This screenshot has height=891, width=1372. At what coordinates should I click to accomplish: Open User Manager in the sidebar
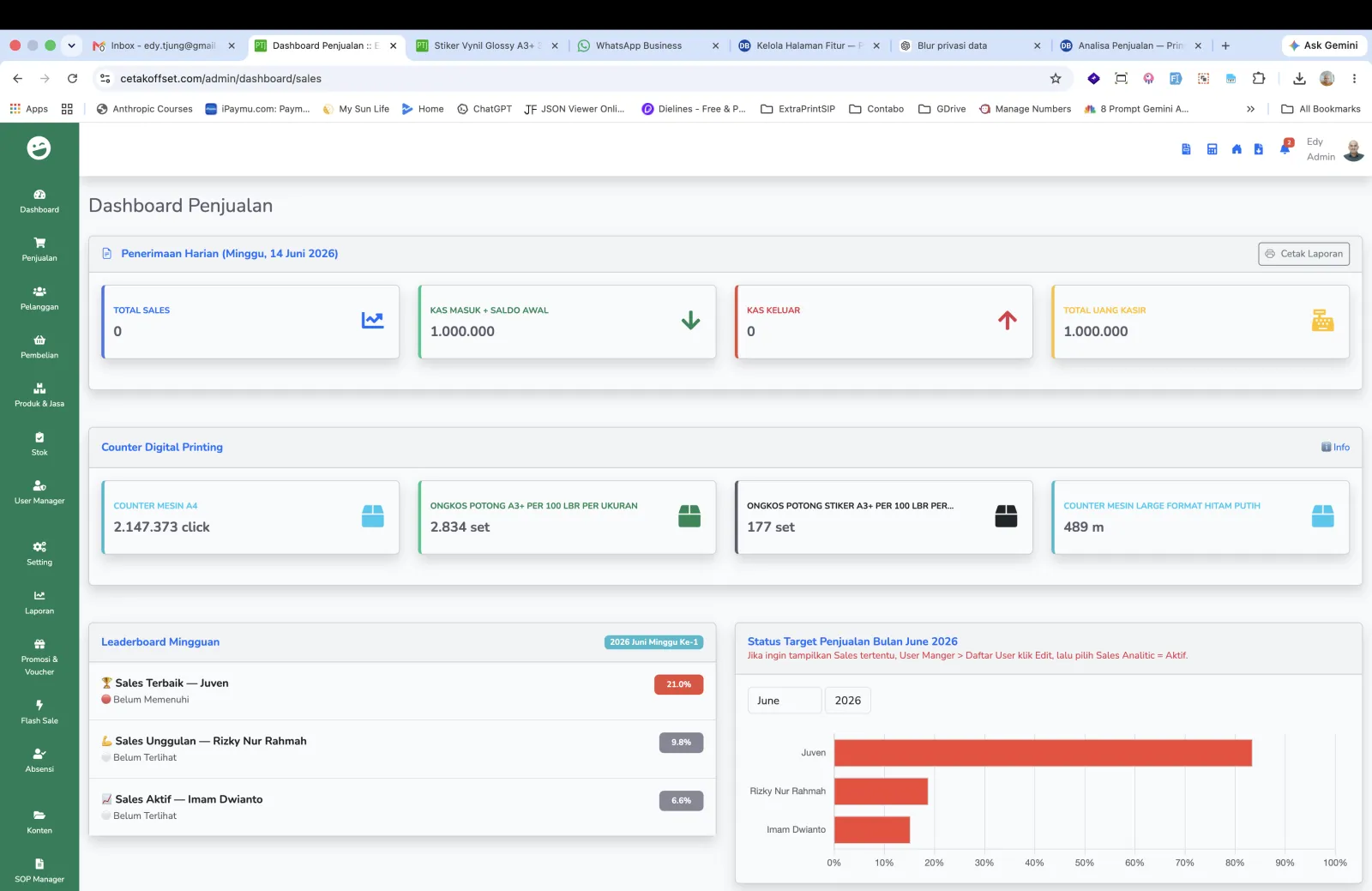[x=39, y=492]
